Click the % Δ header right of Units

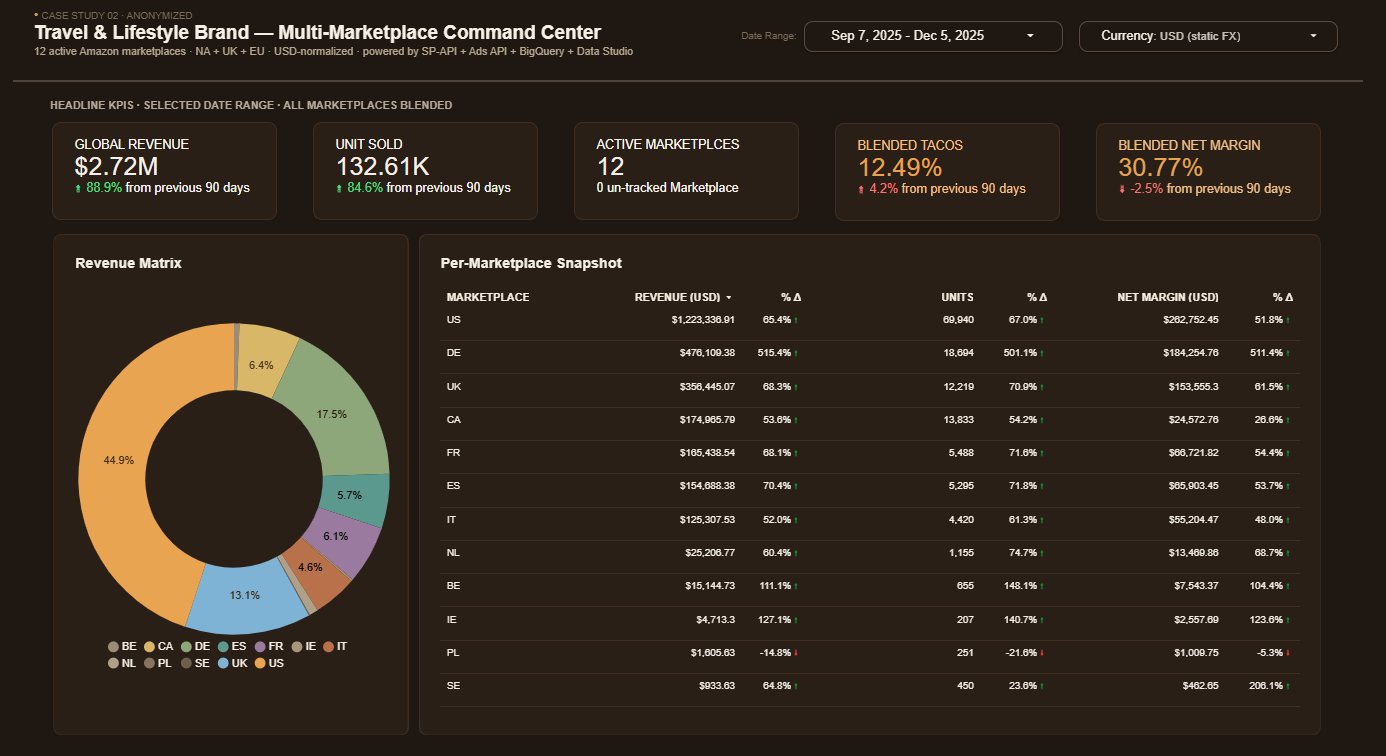(1037, 297)
